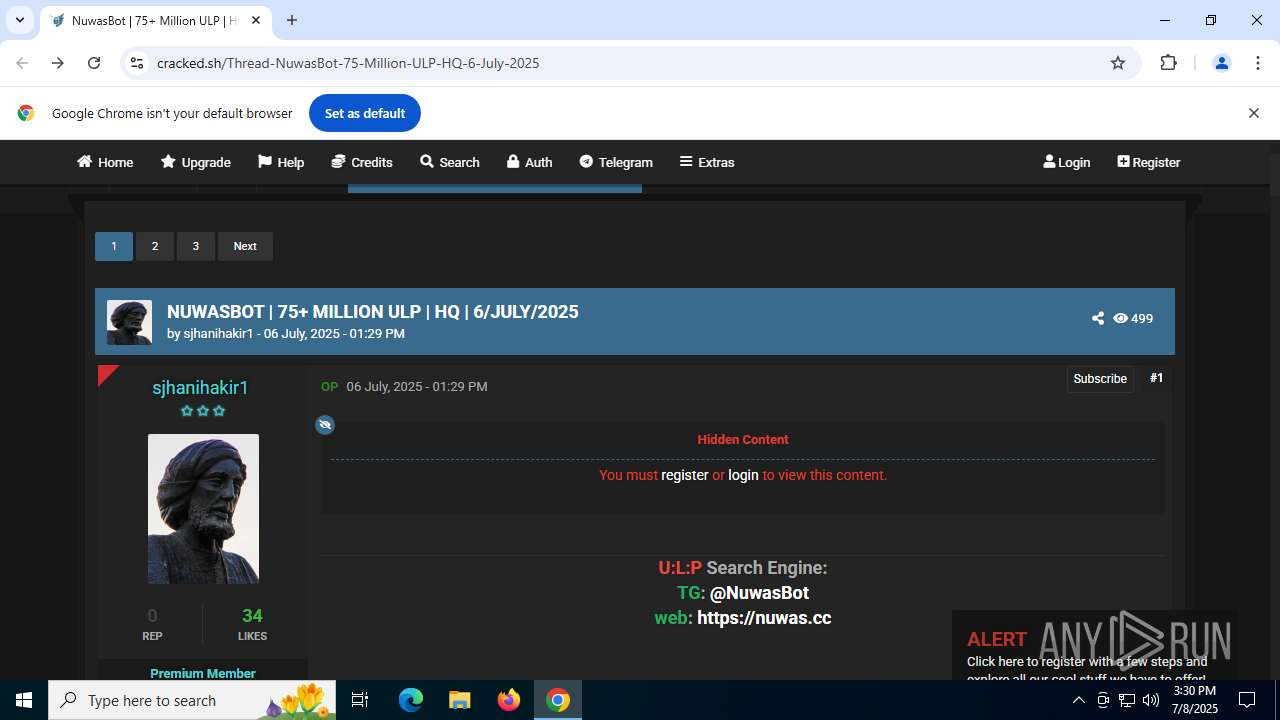Click the Next page button
Image resolution: width=1280 pixels, height=720 pixels.
click(x=245, y=246)
